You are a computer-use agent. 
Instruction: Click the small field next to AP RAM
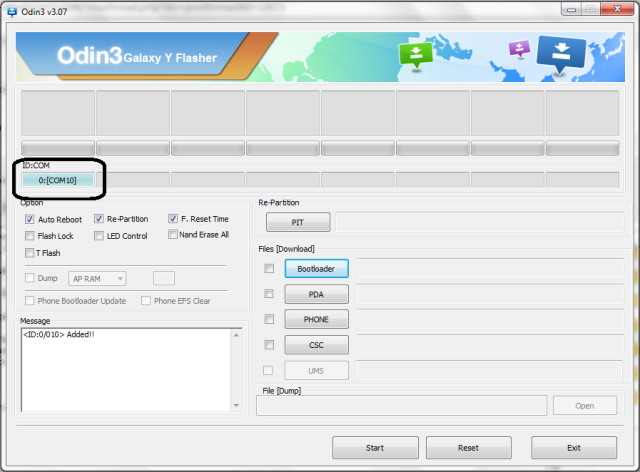[x=164, y=278]
